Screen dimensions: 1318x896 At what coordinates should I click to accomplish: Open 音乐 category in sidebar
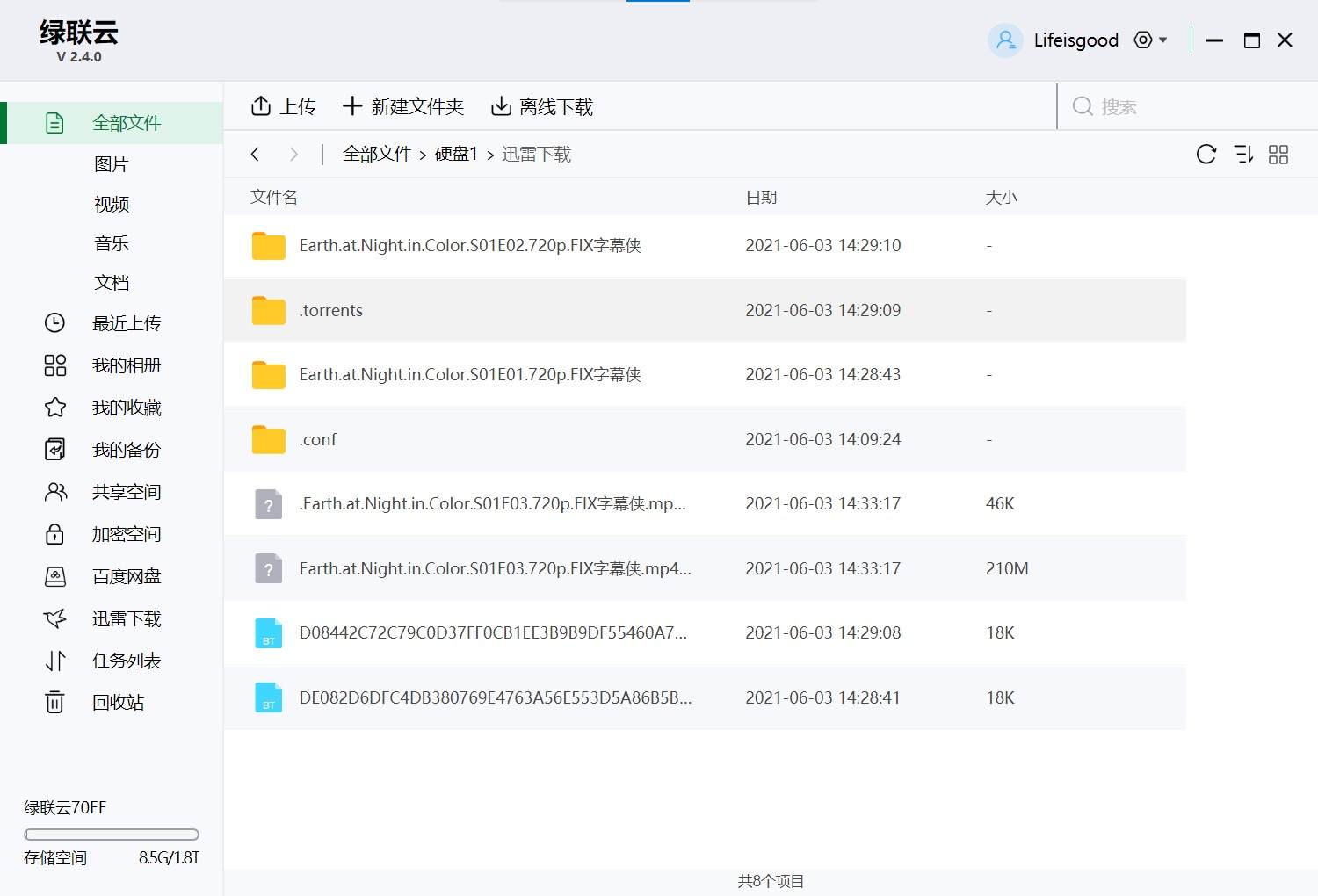tap(112, 243)
